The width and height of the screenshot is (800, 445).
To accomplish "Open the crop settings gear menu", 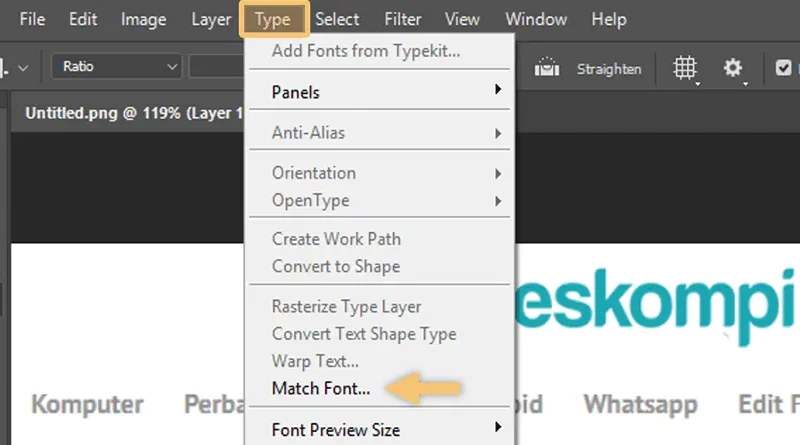I will (734, 68).
